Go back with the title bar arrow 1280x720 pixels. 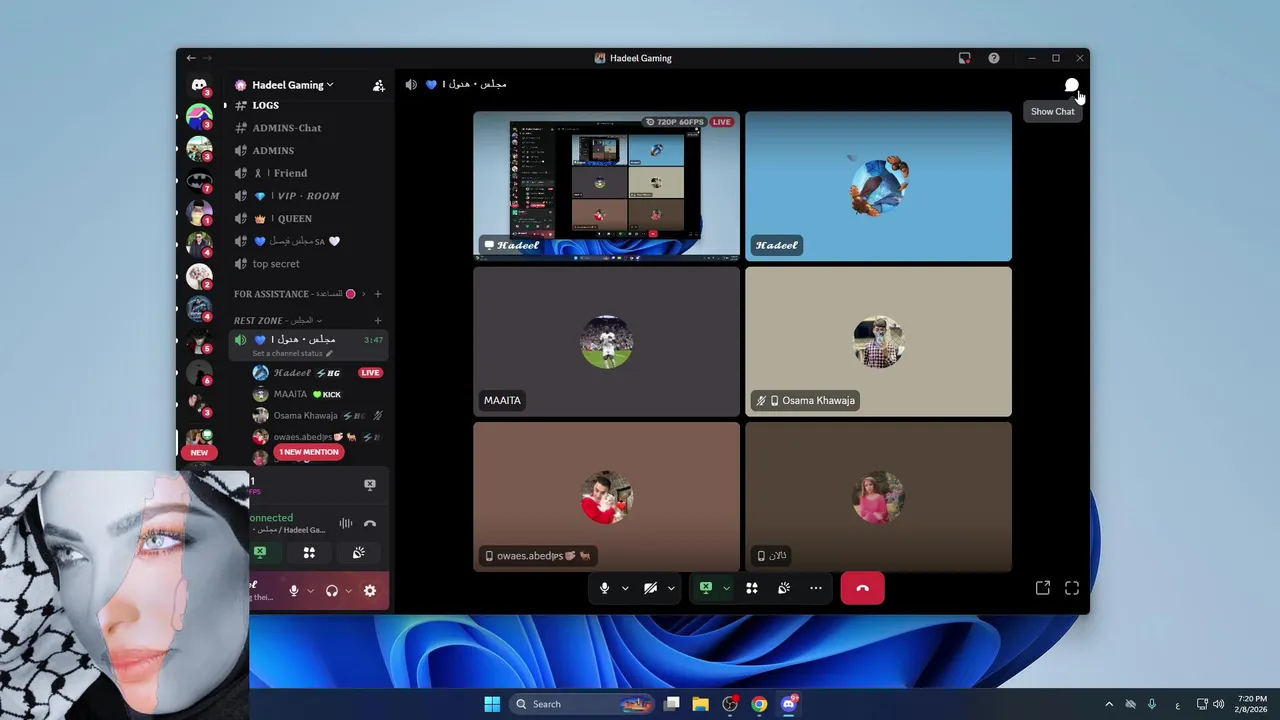click(x=191, y=58)
